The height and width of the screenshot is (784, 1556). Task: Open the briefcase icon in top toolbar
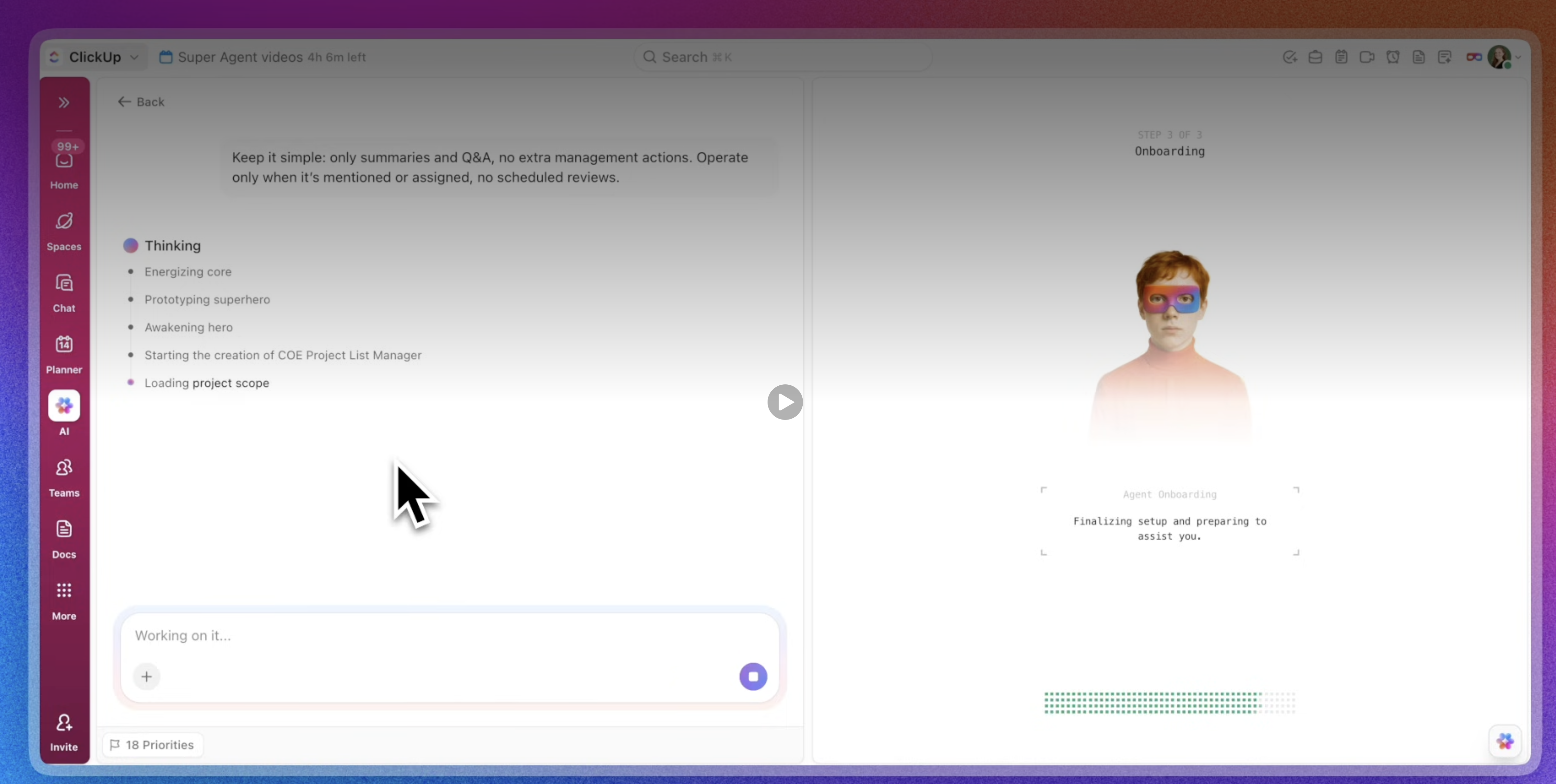click(x=1315, y=57)
